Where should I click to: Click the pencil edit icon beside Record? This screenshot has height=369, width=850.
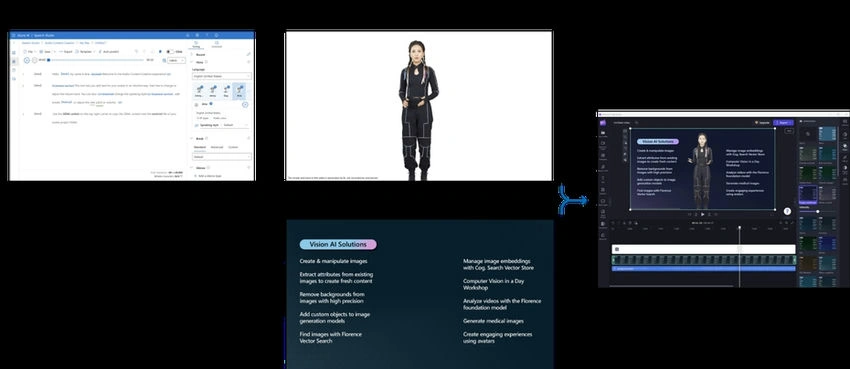click(248, 54)
